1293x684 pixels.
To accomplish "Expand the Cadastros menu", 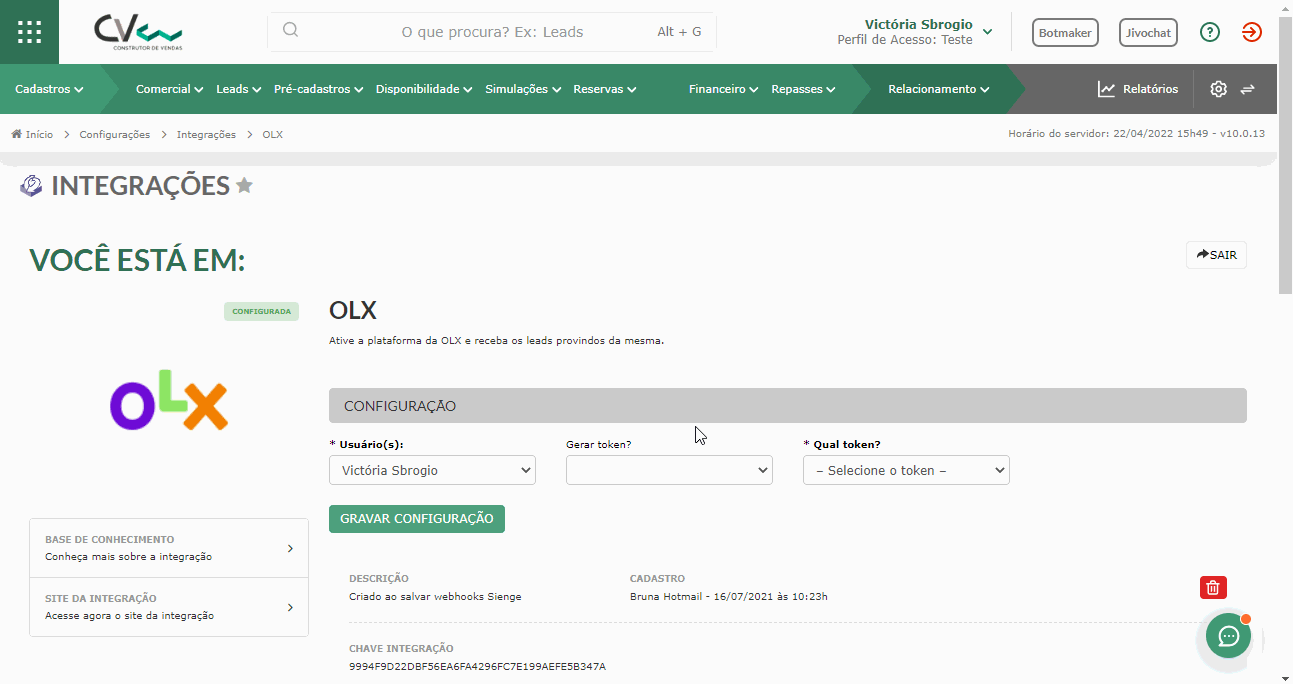I will (x=49, y=89).
